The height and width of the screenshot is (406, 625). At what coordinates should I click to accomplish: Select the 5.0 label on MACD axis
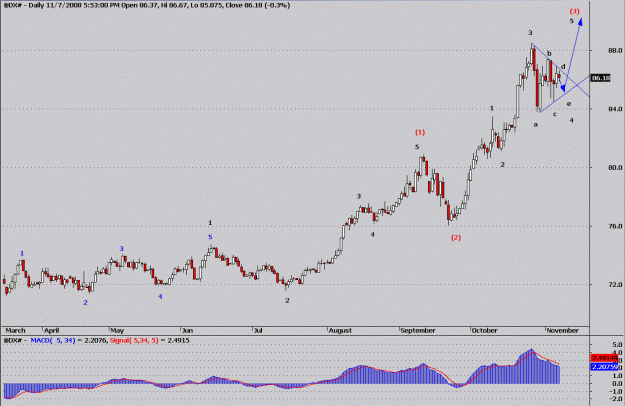pos(617,345)
